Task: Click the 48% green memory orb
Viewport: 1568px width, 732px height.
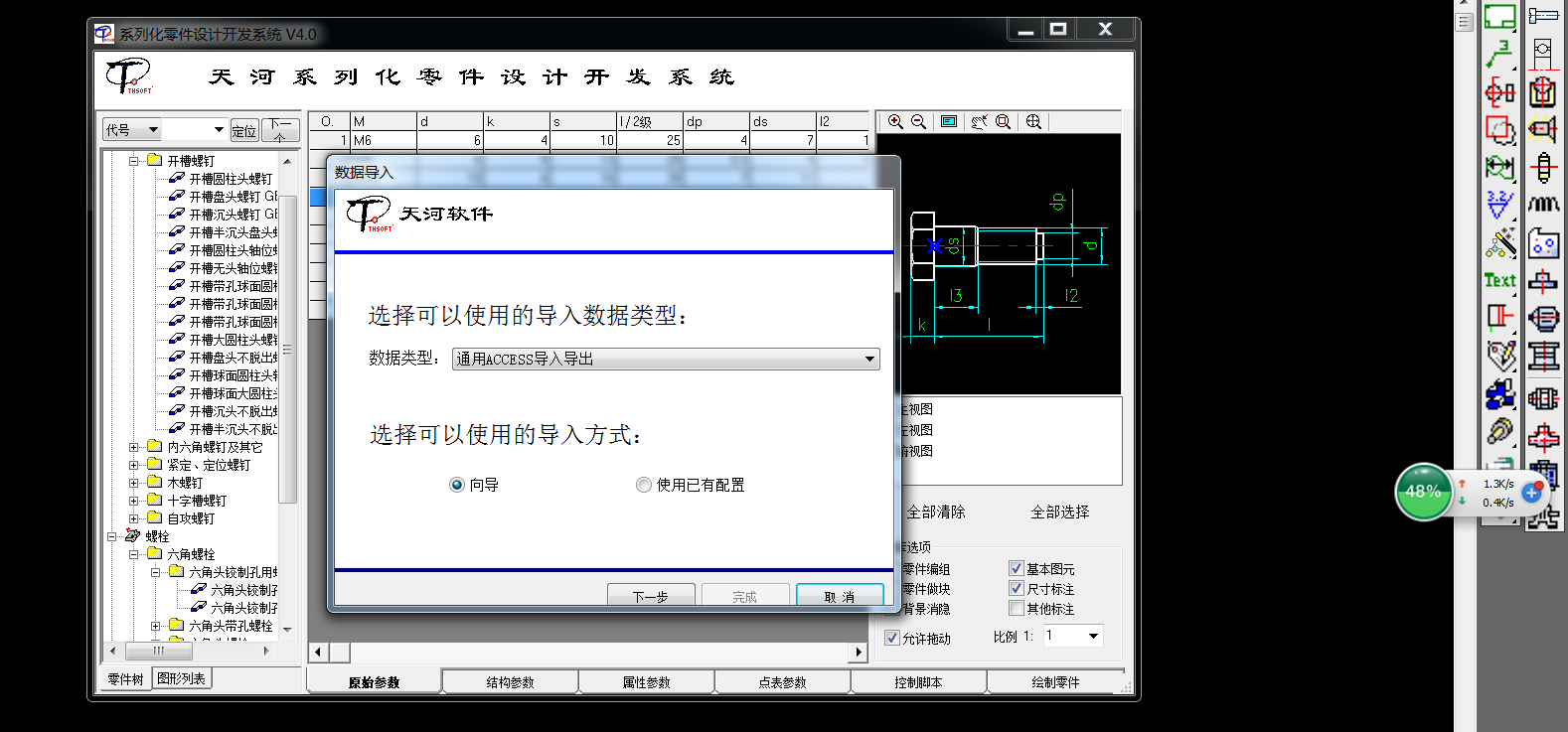Action: click(1423, 492)
